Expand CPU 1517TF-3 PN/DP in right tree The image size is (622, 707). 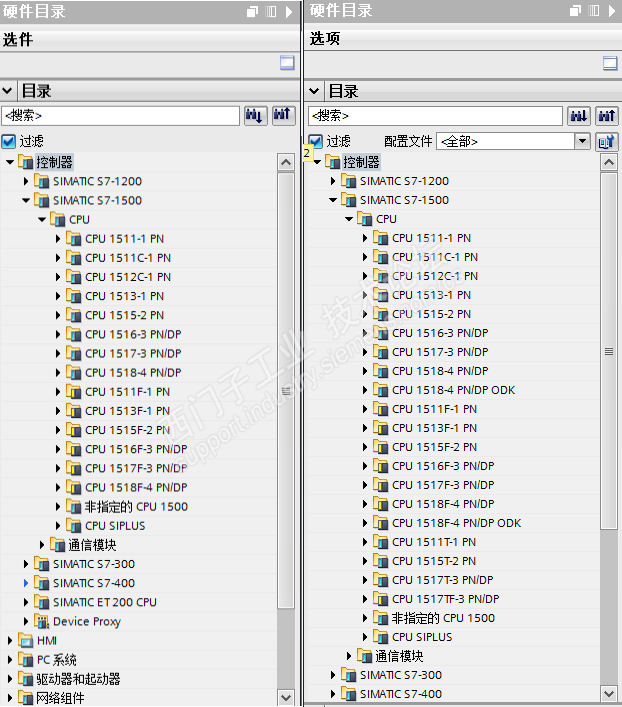[365, 599]
